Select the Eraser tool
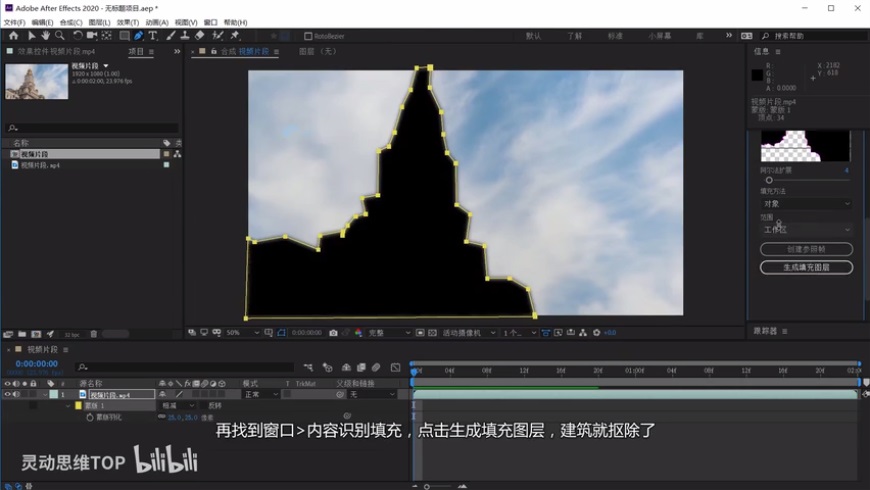 point(200,36)
